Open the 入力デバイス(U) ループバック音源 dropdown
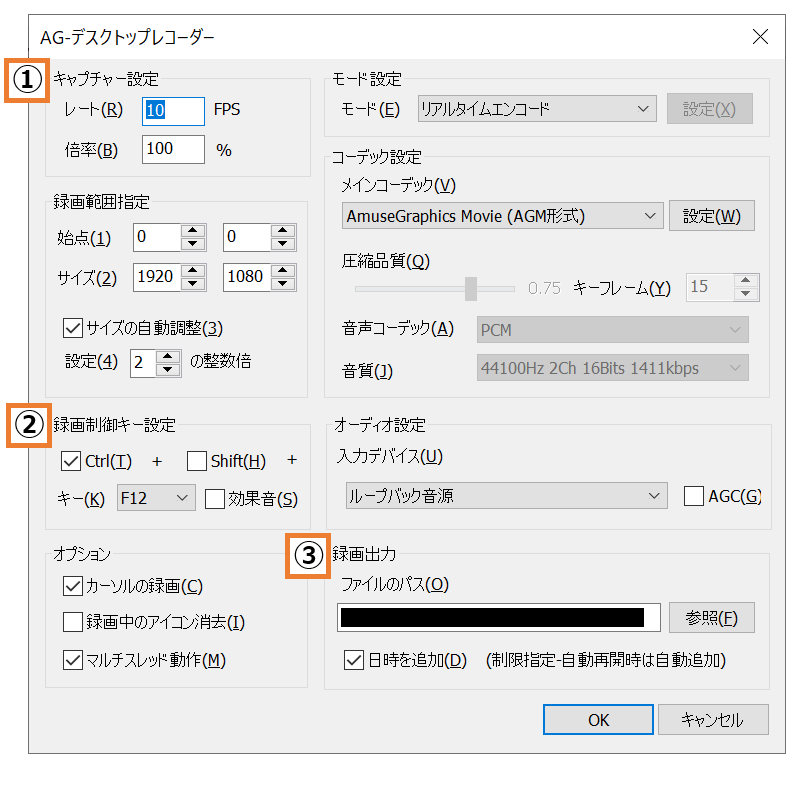 tap(507, 496)
